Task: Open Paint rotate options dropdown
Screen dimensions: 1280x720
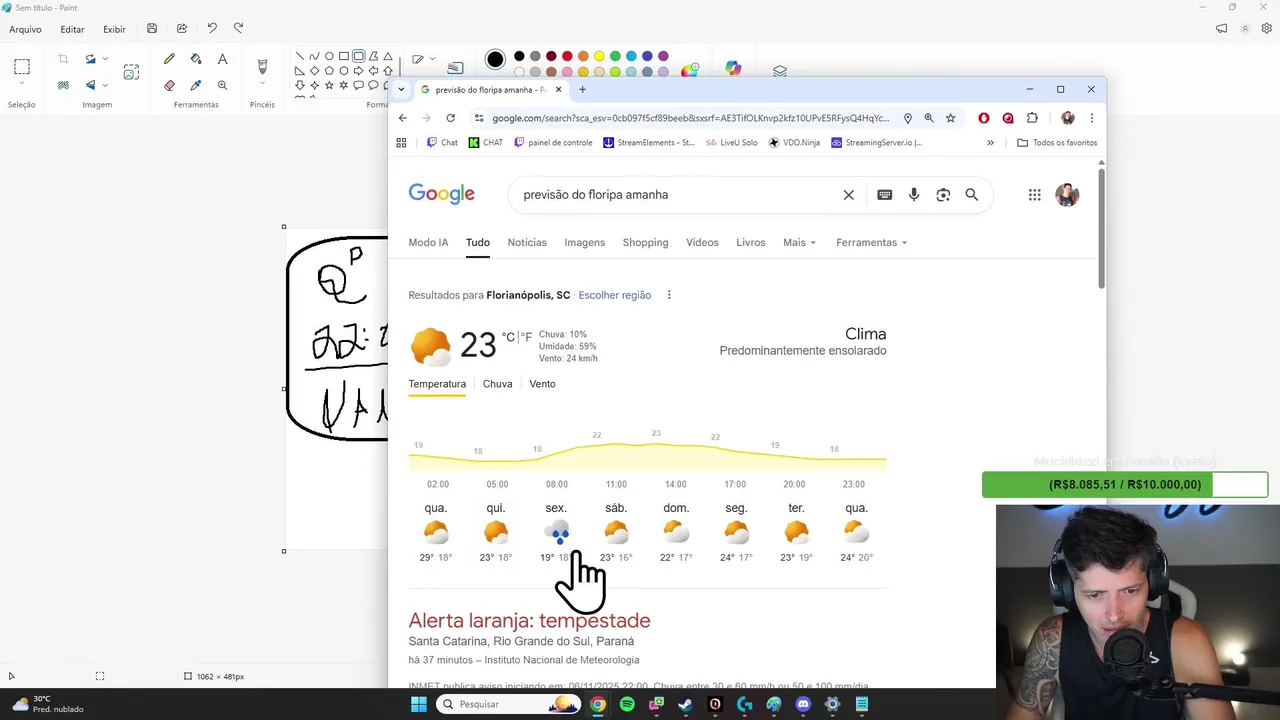Action: pyautogui.click(x=105, y=59)
